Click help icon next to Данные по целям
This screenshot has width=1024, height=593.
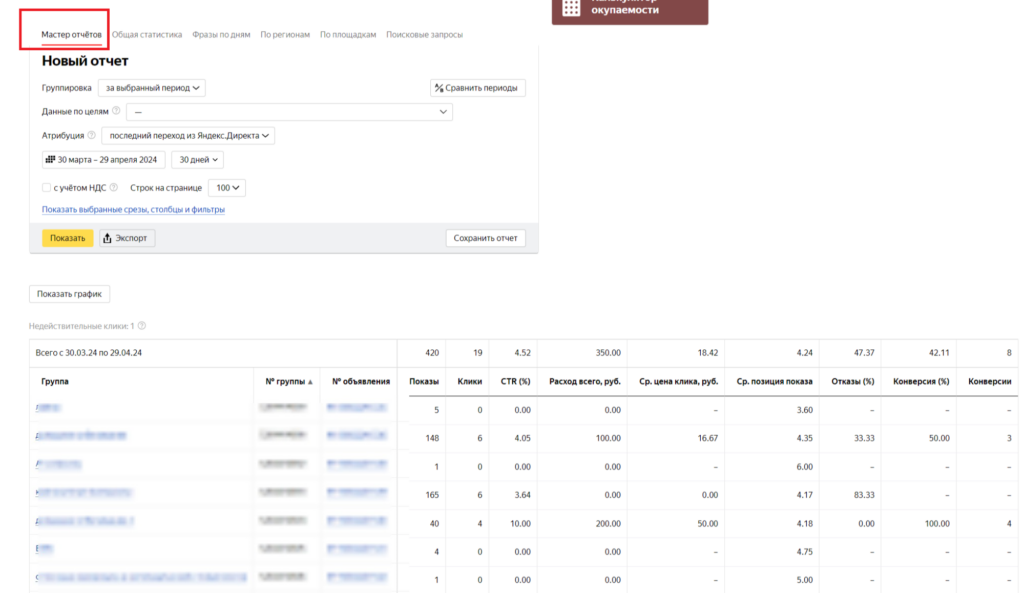[x=116, y=111]
